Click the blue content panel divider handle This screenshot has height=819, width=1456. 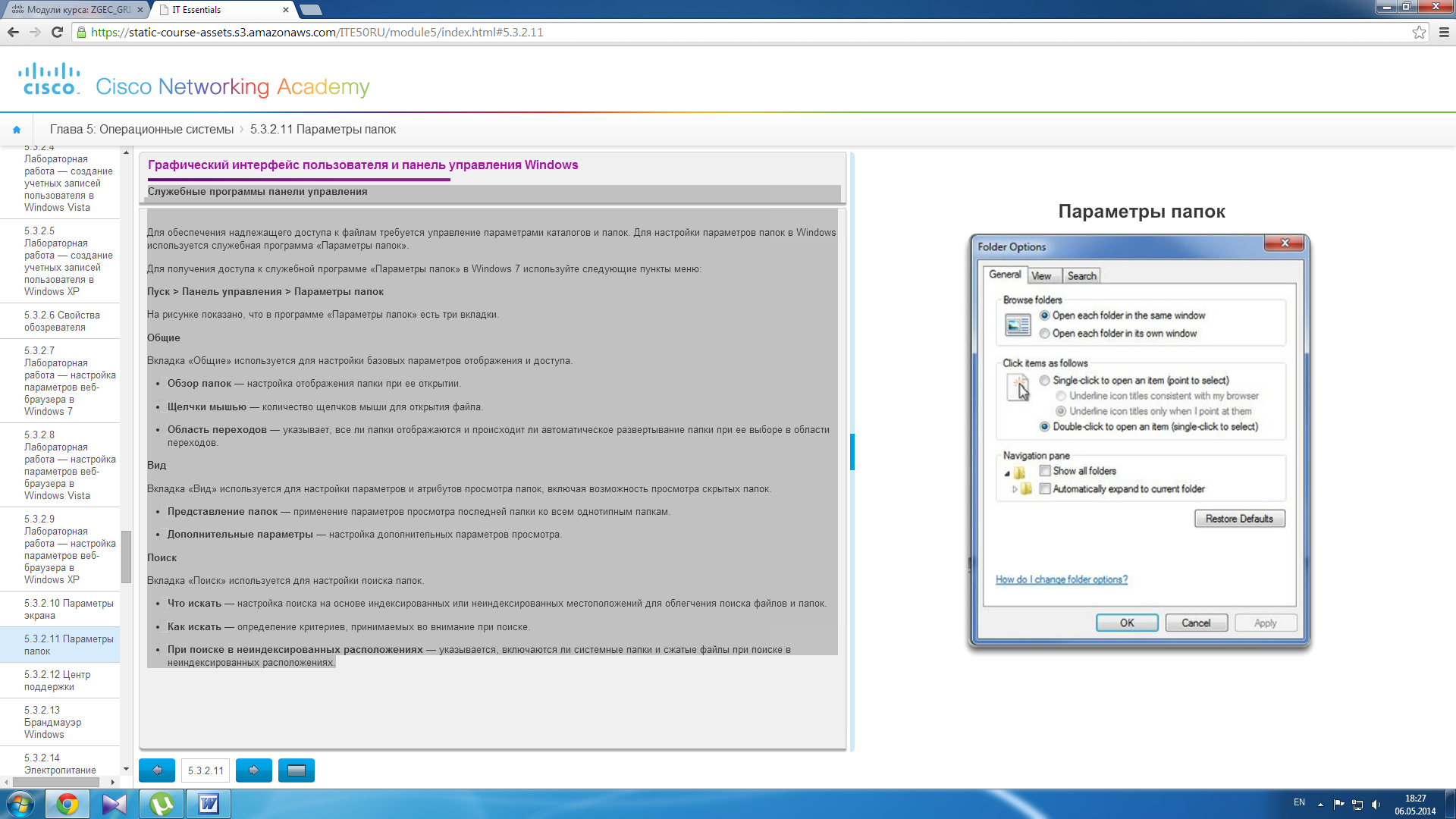(x=852, y=452)
